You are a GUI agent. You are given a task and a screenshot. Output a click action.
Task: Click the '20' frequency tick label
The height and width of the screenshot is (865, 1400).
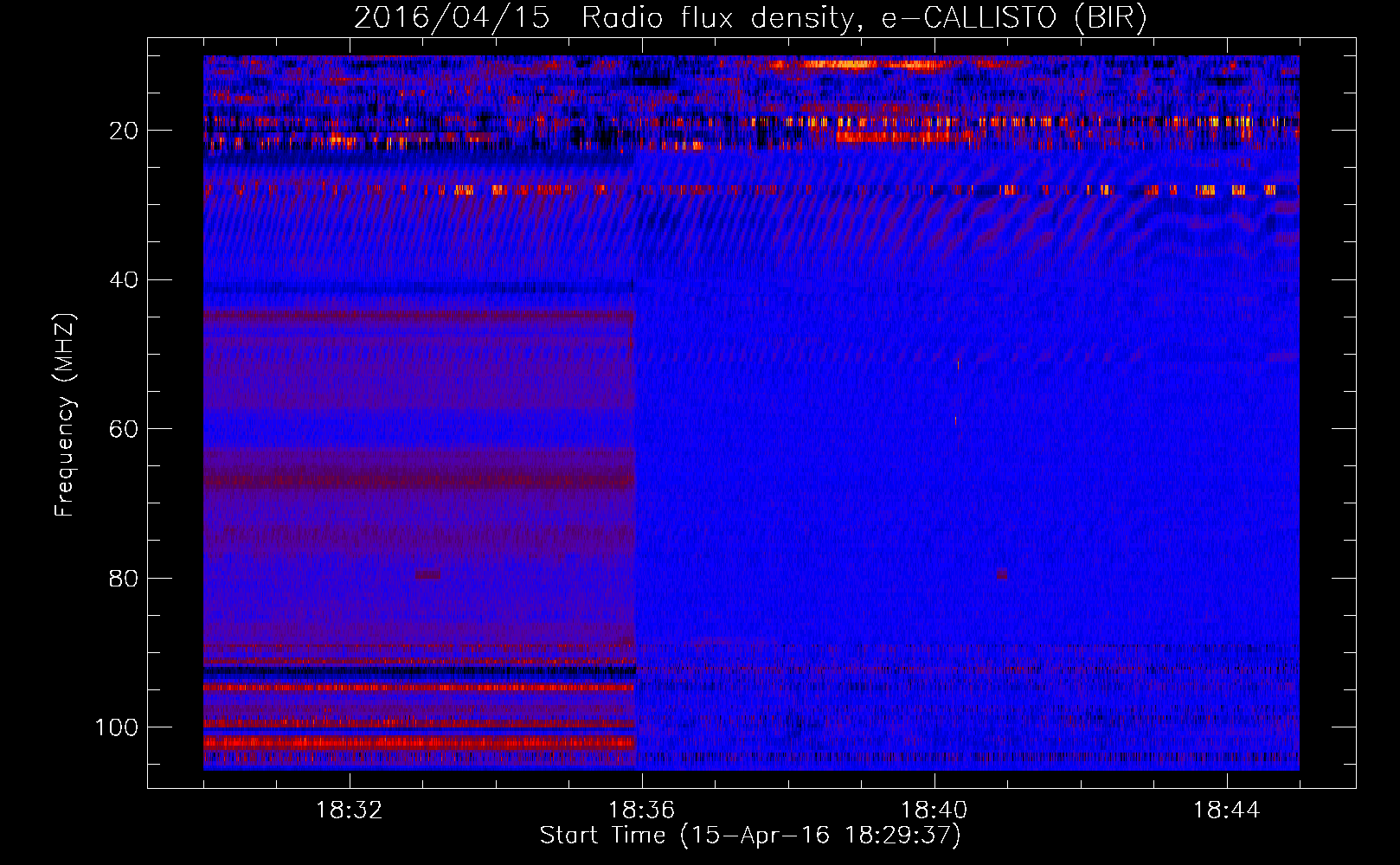[124, 131]
